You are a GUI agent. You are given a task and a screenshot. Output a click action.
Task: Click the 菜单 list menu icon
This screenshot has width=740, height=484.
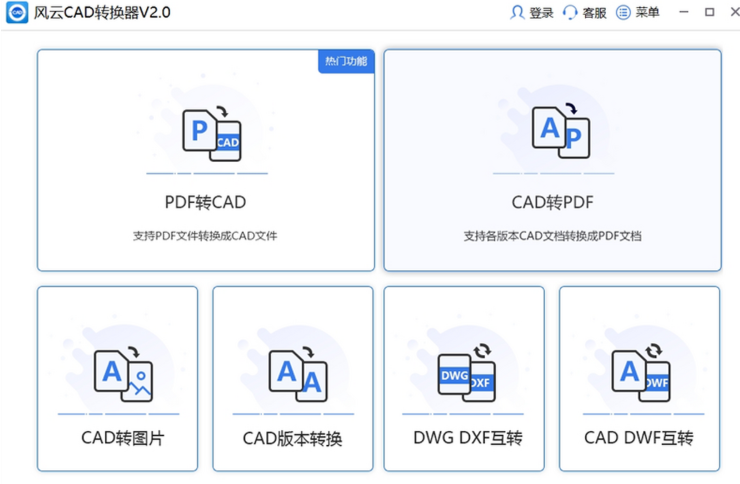(623, 12)
